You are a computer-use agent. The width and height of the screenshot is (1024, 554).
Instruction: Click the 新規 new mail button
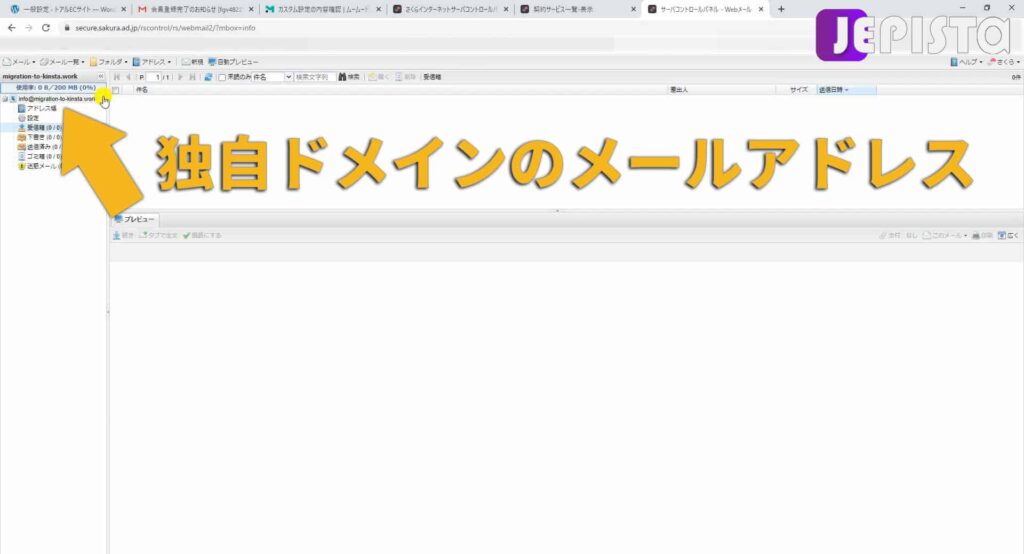[x=192, y=62]
